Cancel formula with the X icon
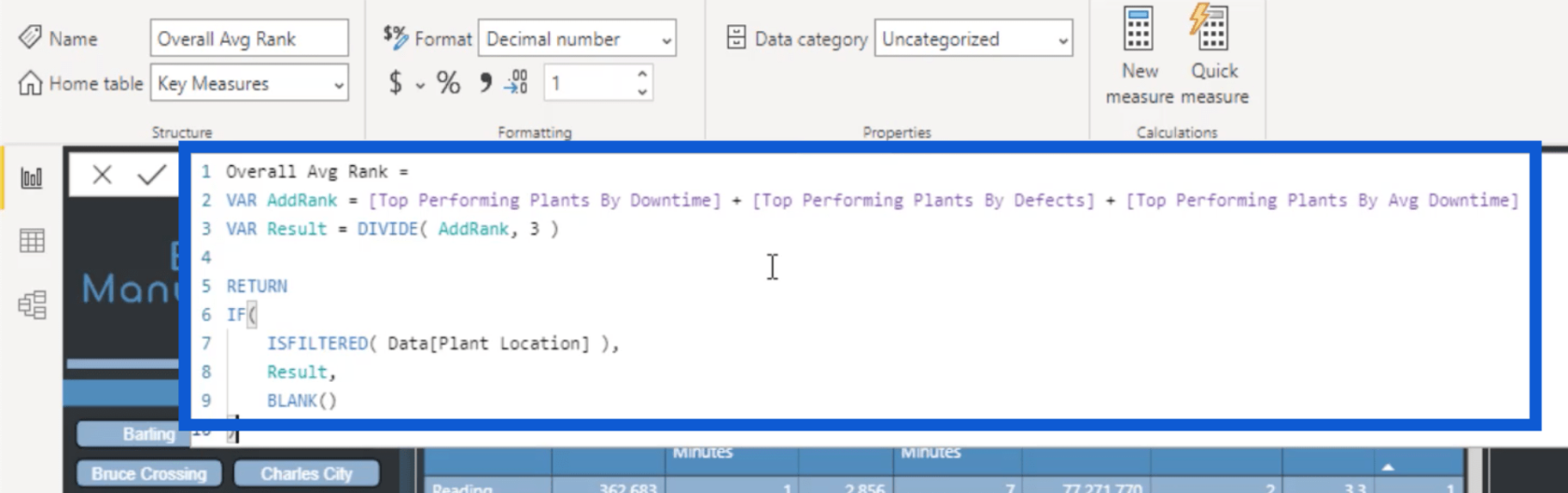Viewport: 1568px width, 493px height. click(103, 175)
